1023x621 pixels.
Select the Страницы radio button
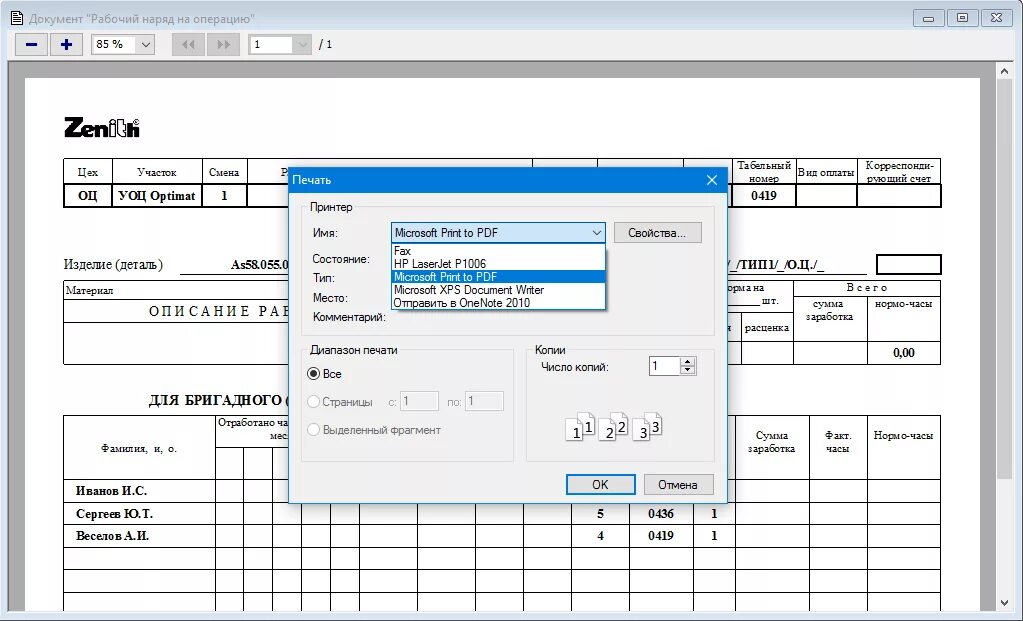pyautogui.click(x=313, y=402)
